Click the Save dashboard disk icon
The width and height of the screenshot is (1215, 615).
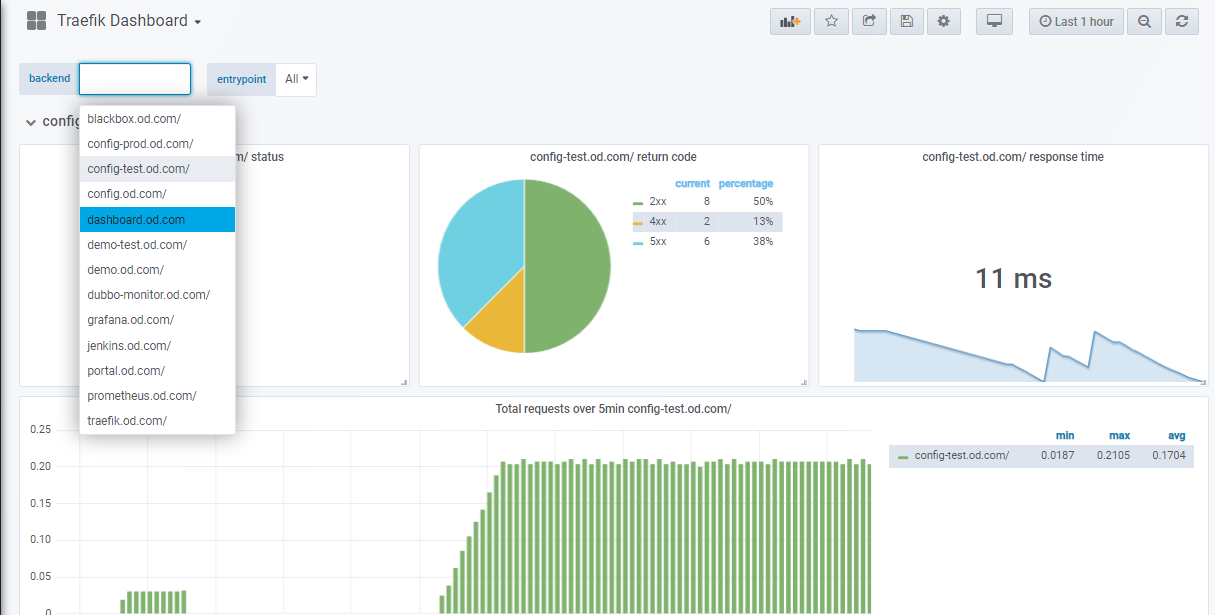(906, 21)
